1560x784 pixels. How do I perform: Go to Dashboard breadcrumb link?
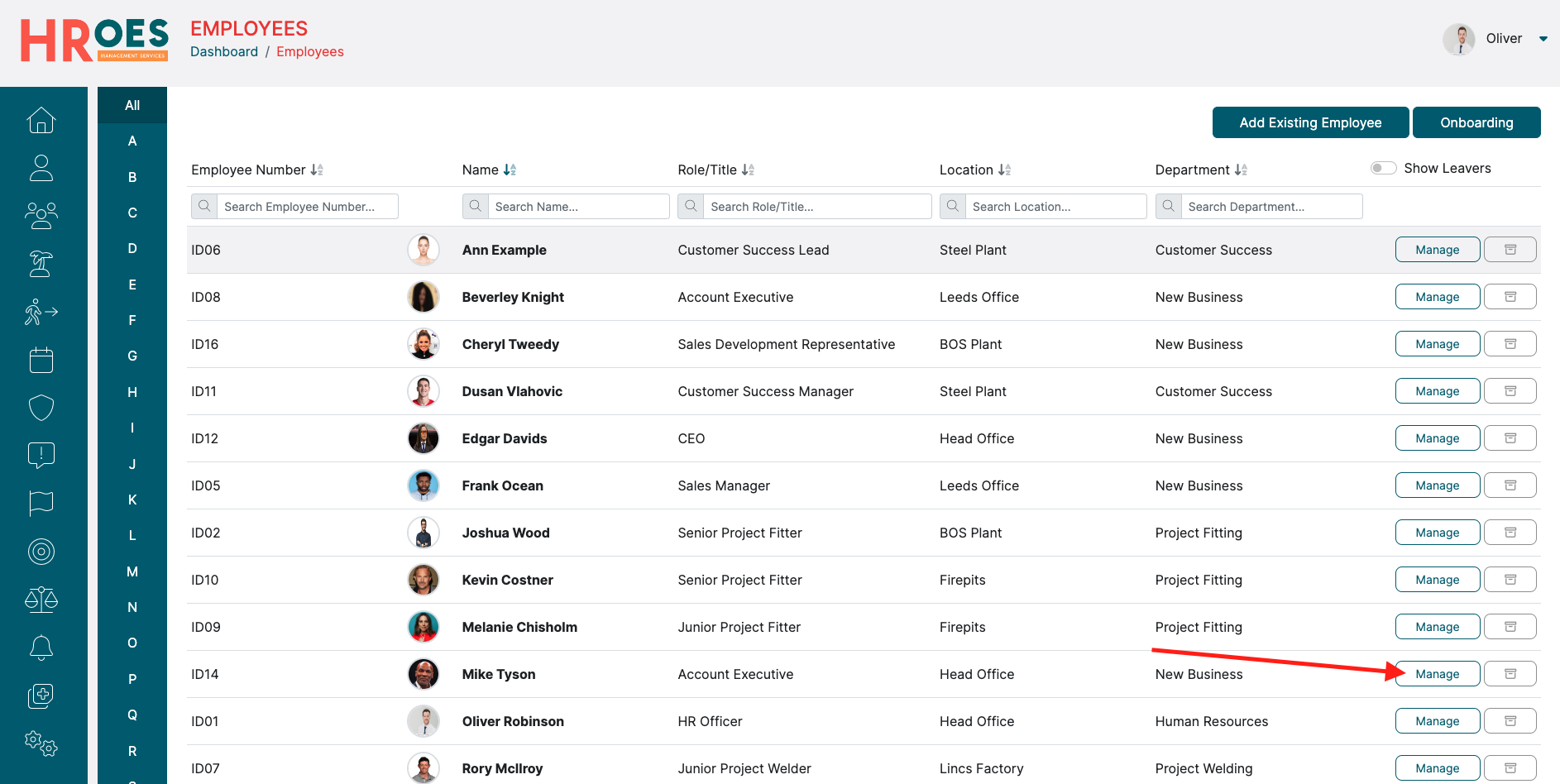224,51
